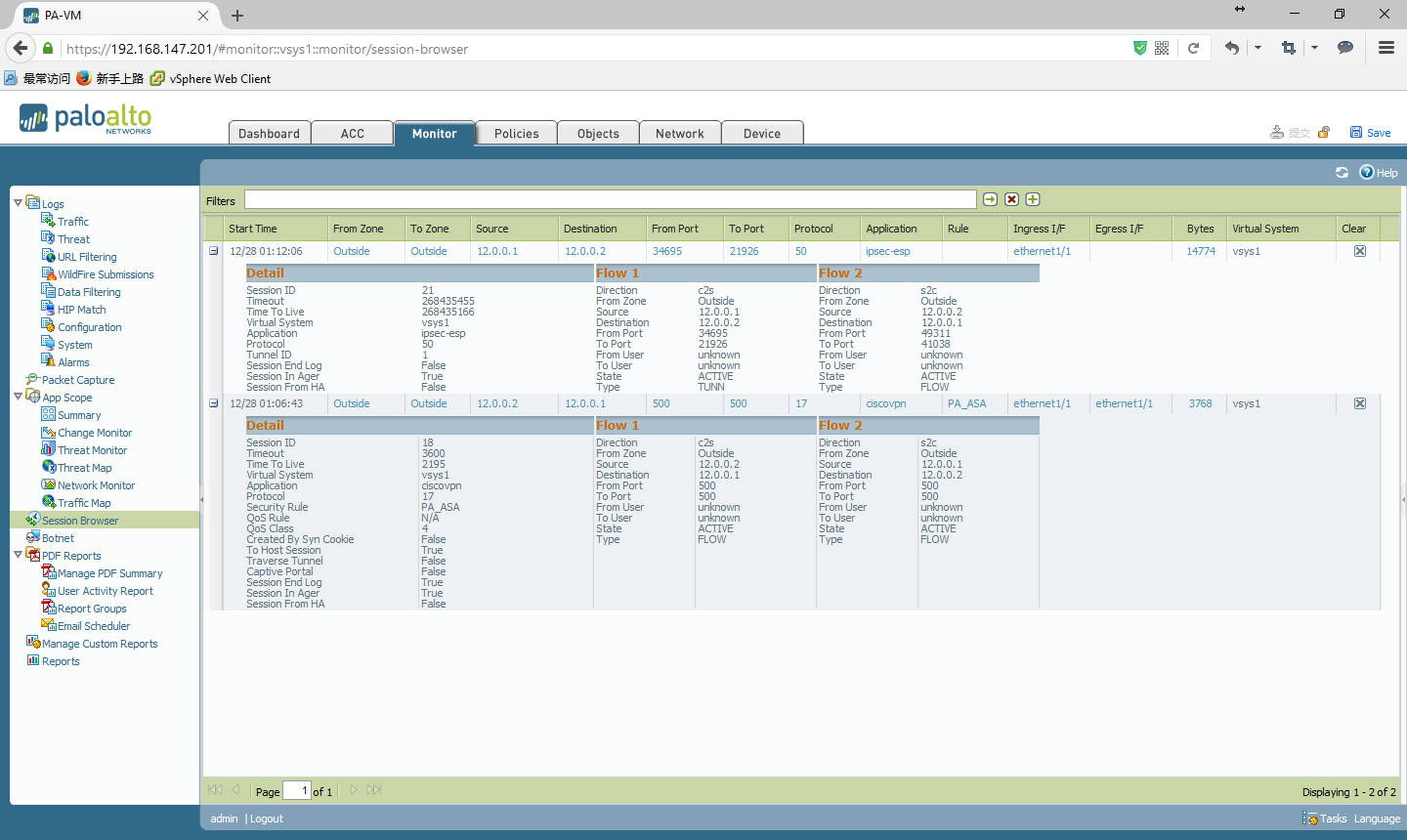Reload the browser page
1407x840 pixels.
pos(1193,48)
